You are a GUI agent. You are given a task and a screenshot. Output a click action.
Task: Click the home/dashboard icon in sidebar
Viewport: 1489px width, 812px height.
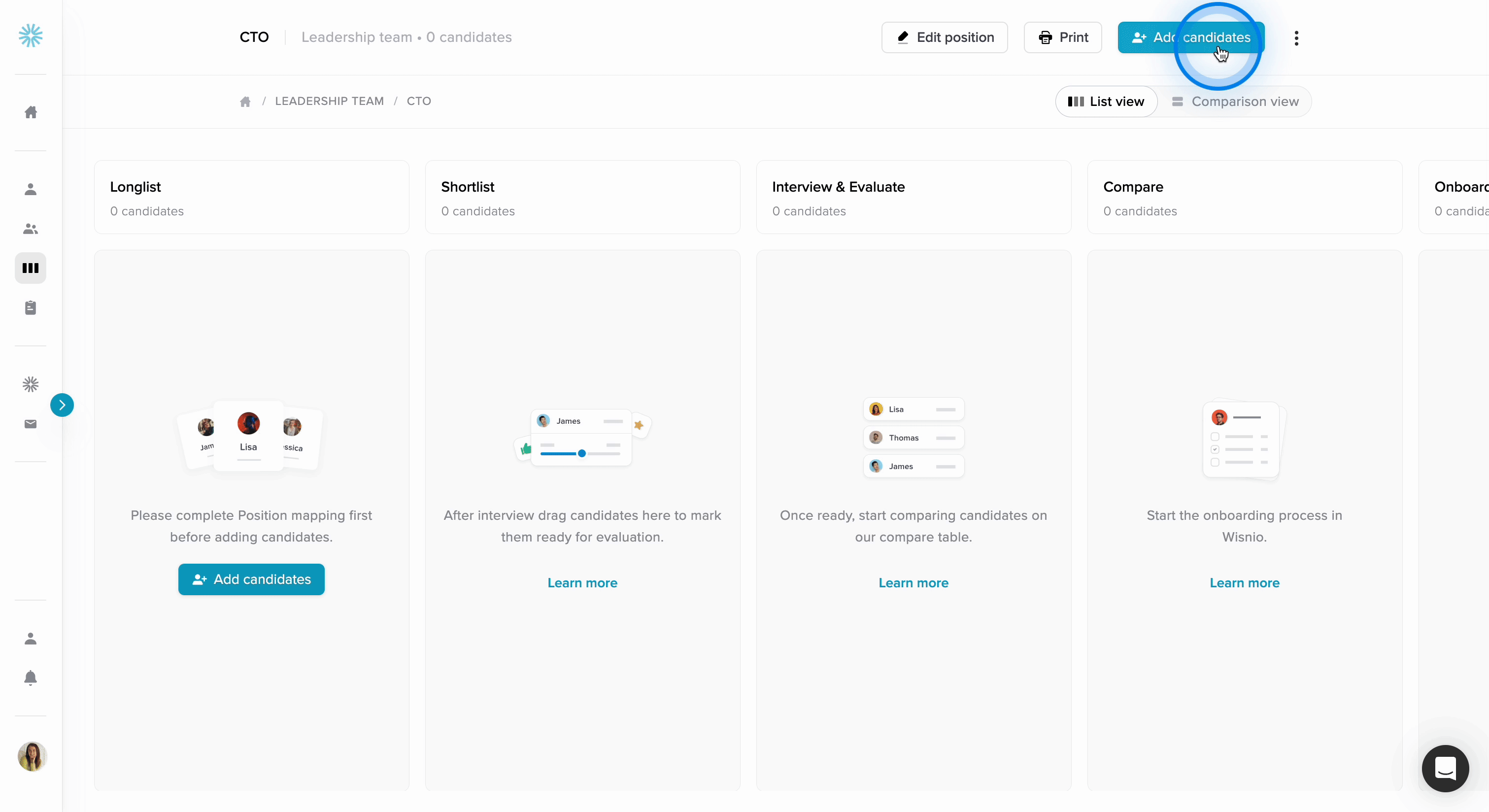(x=31, y=112)
